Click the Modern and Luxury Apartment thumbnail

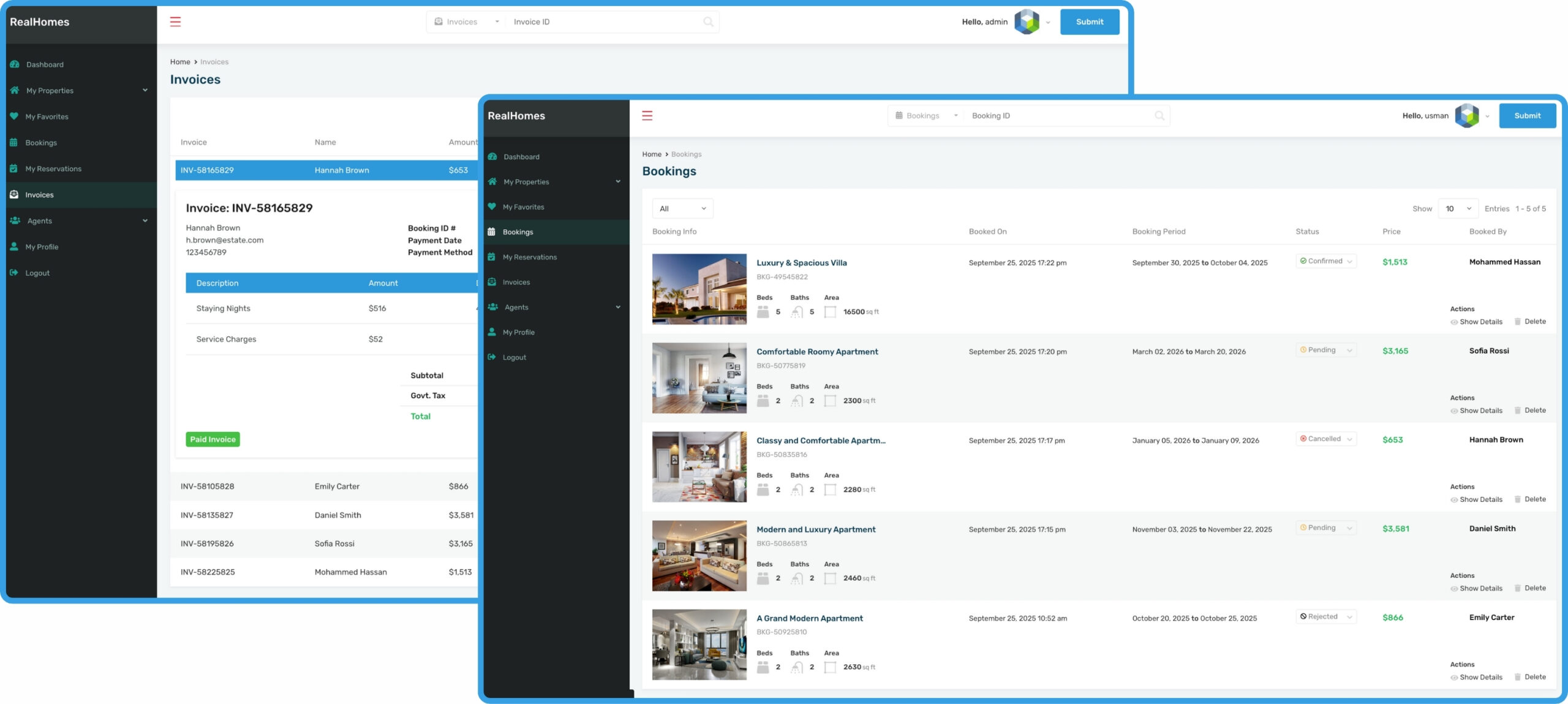699,555
